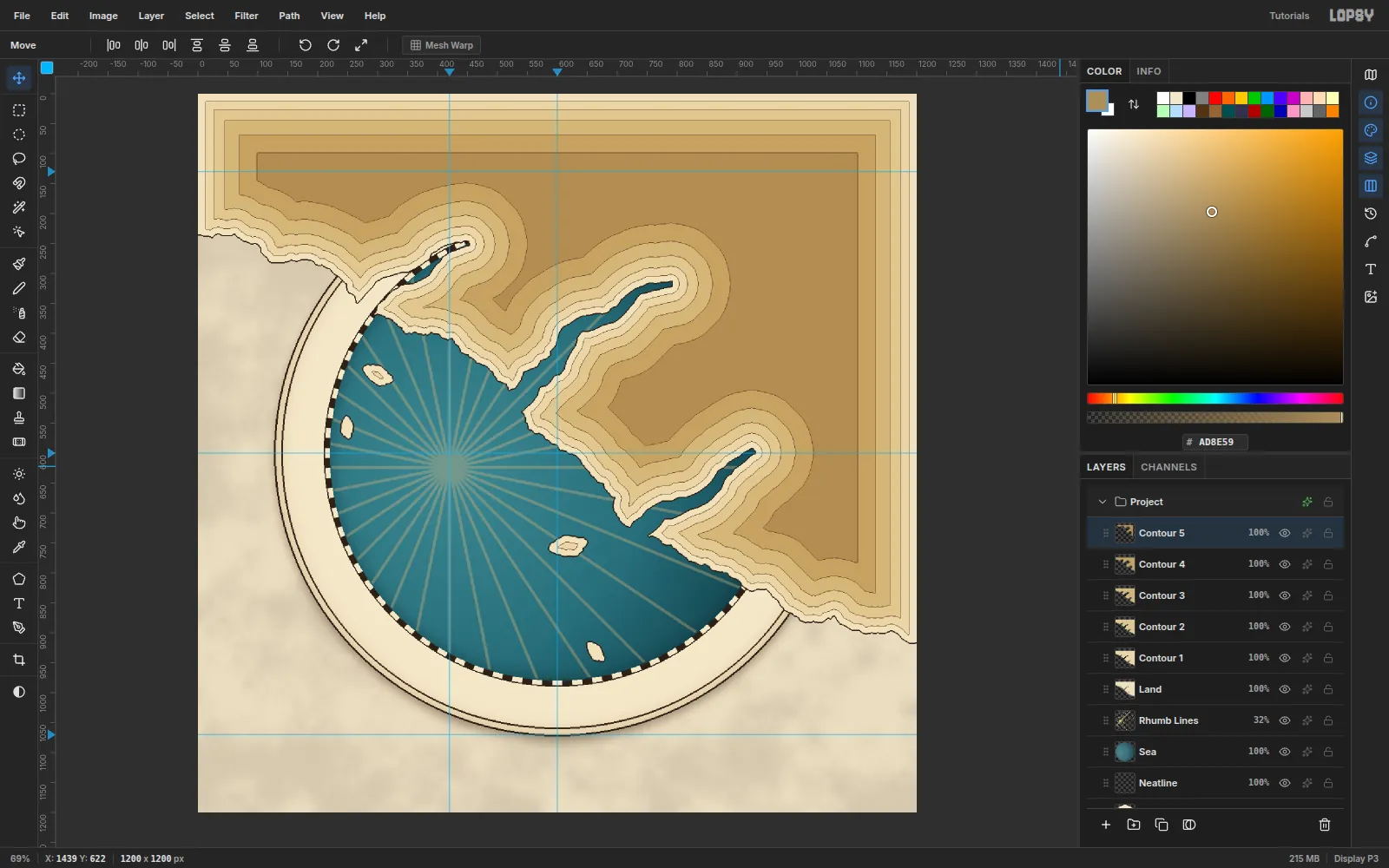Lock the Sea layer
The height and width of the screenshot is (868, 1389).
(x=1328, y=752)
